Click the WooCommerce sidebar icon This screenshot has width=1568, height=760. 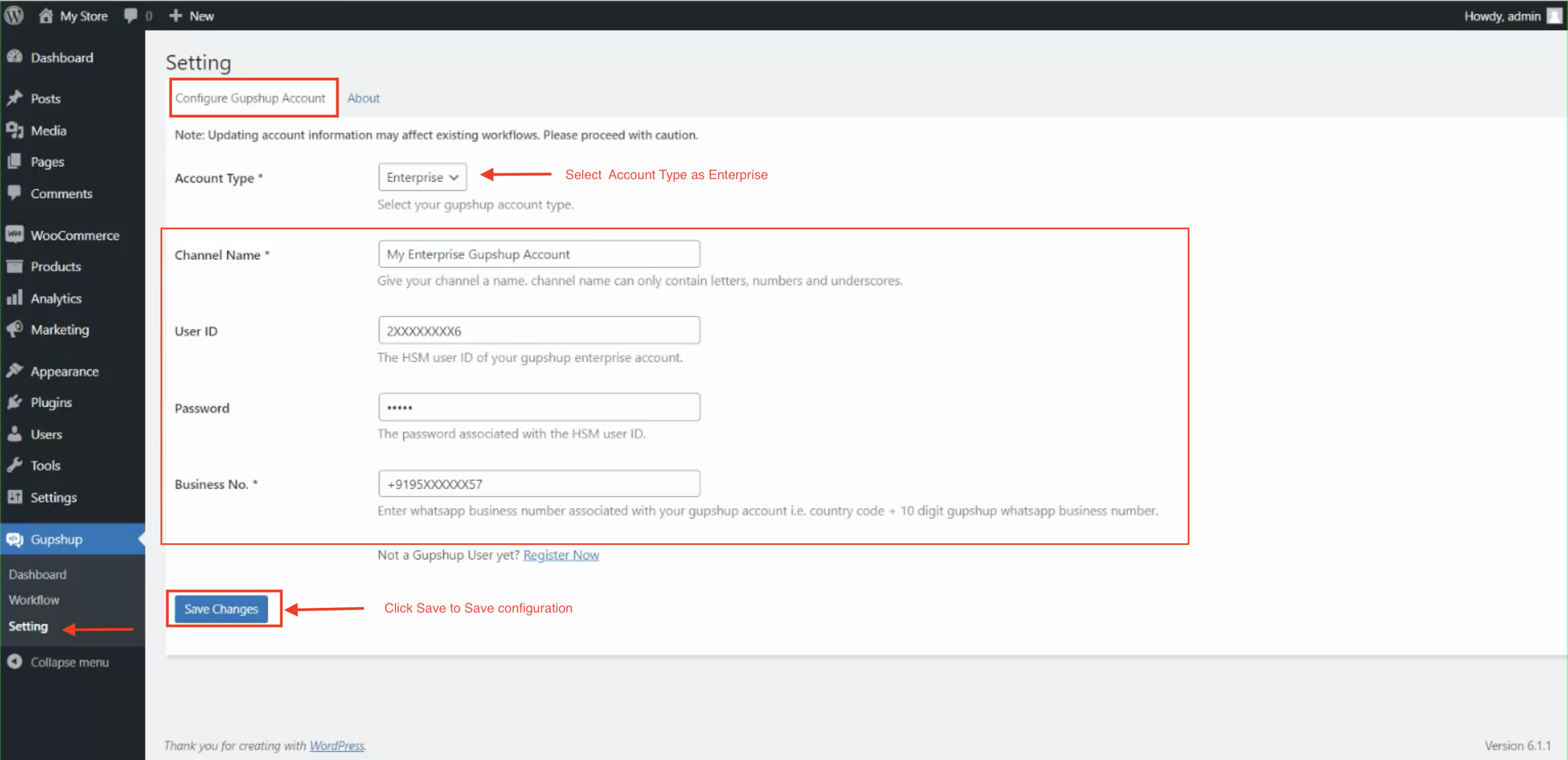click(15, 235)
